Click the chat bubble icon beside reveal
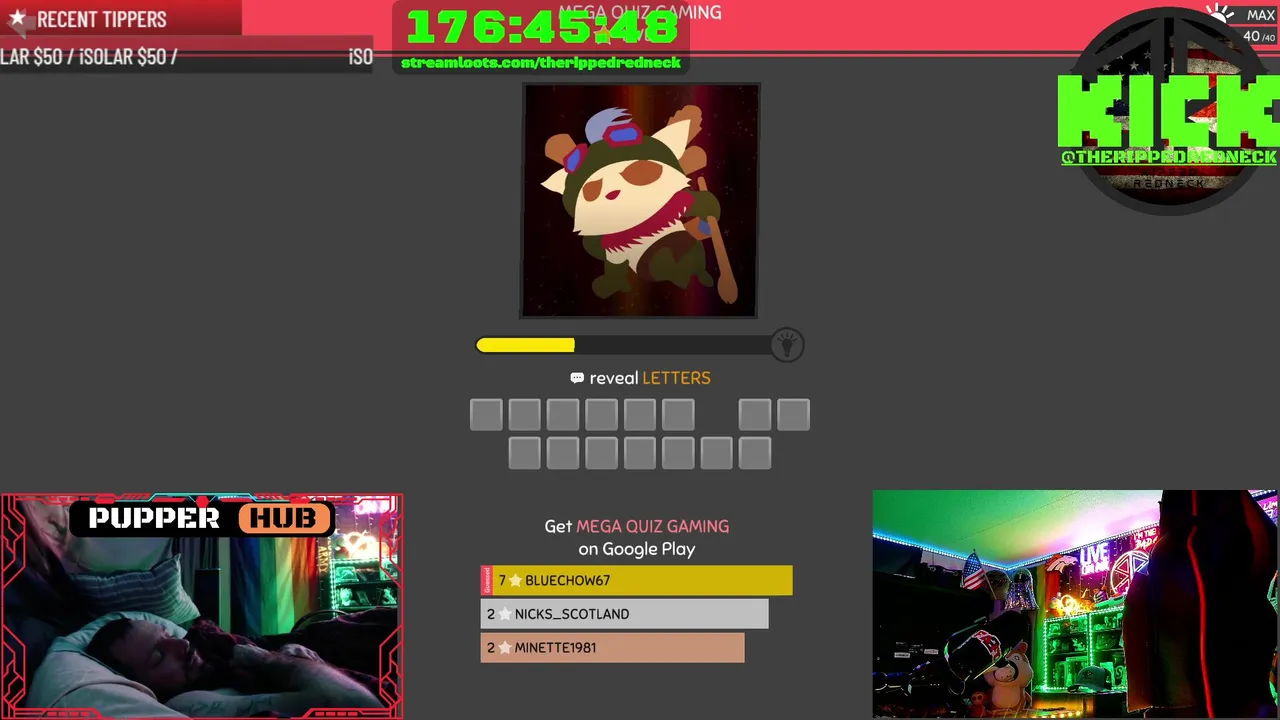The height and width of the screenshot is (720, 1280). 577,378
